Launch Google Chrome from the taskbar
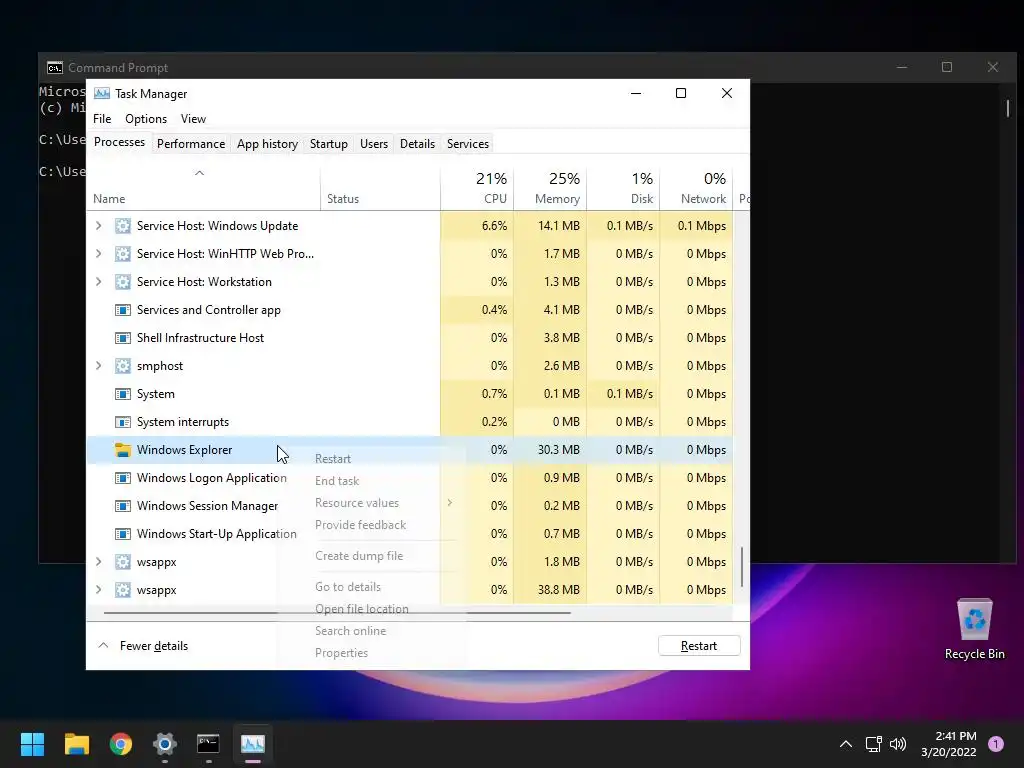The width and height of the screenshot is (1024, 768). coord(121,744)
